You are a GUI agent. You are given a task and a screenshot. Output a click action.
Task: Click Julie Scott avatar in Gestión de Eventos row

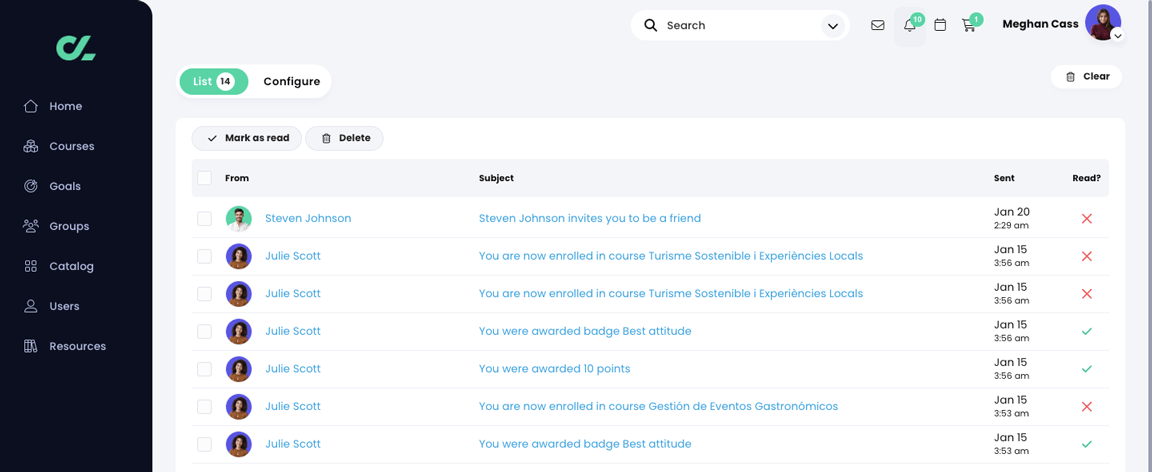239,407
